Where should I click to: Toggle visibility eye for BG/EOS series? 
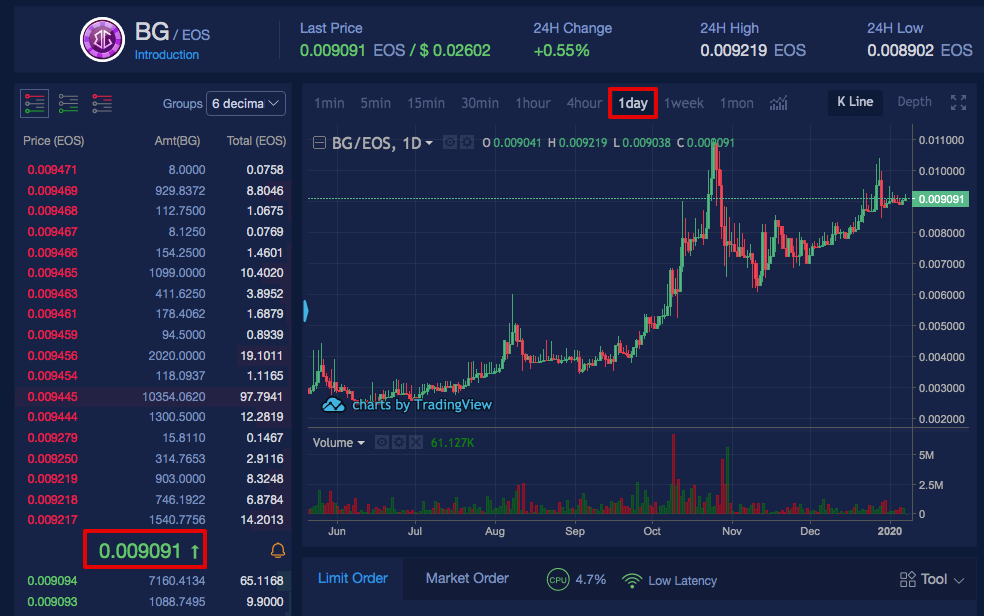coord(450,142)
